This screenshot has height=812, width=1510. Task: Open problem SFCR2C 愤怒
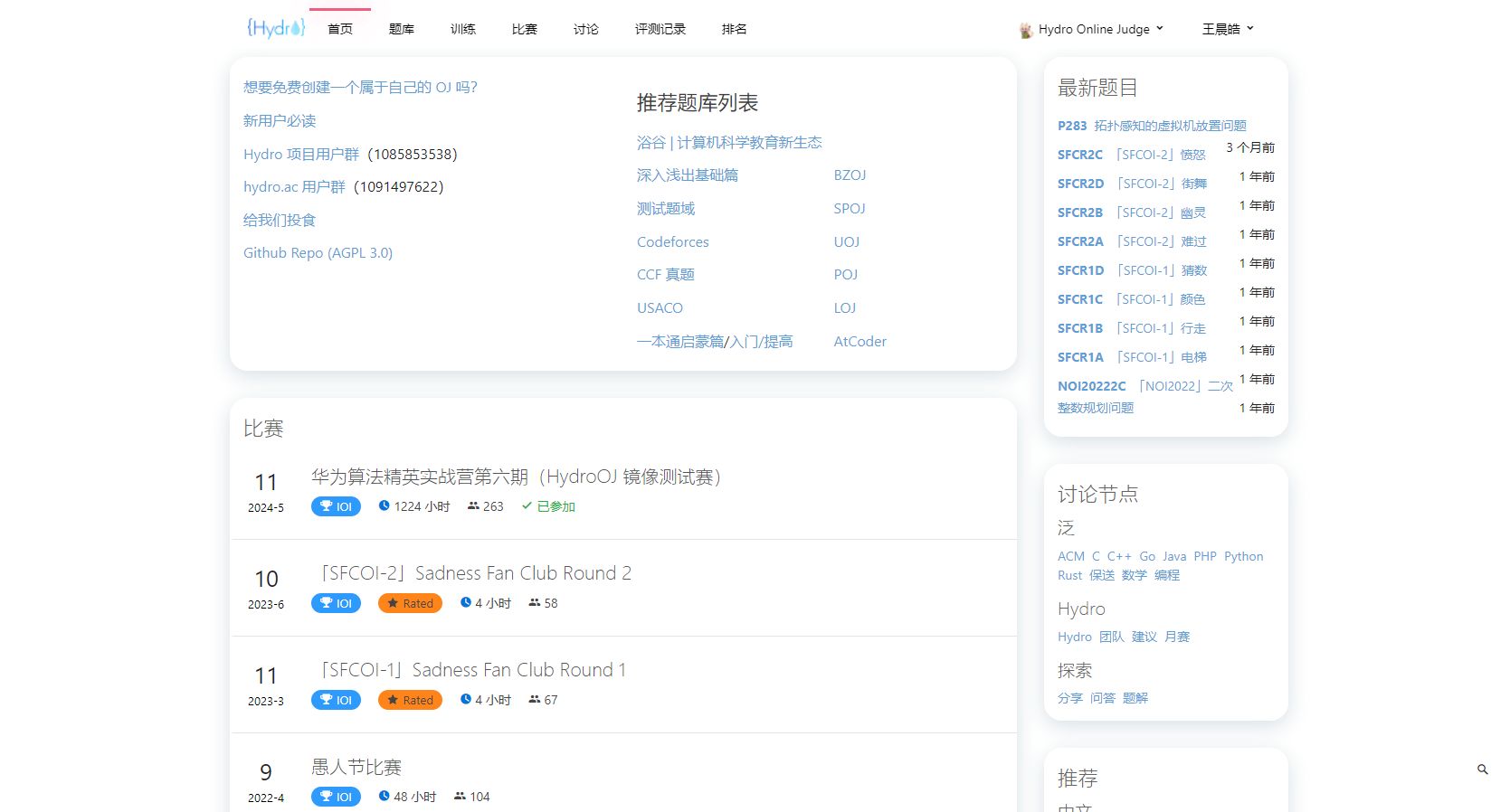1132,155
